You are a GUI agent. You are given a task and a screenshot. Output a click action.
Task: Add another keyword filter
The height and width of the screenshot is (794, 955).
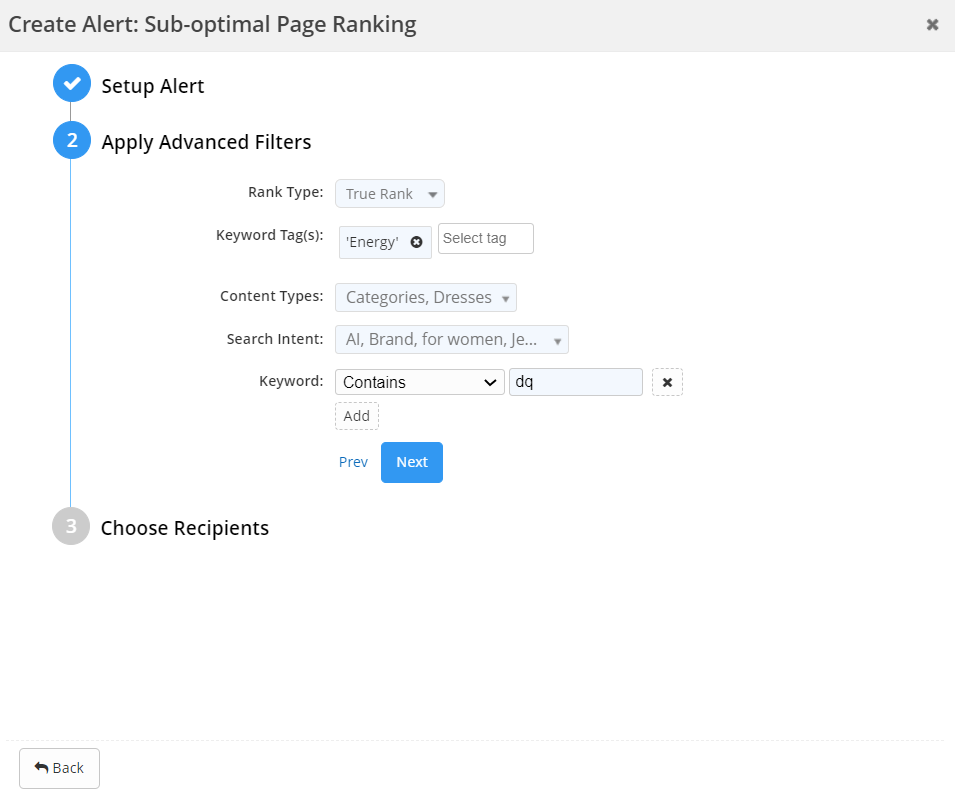(x=356, y=416)
